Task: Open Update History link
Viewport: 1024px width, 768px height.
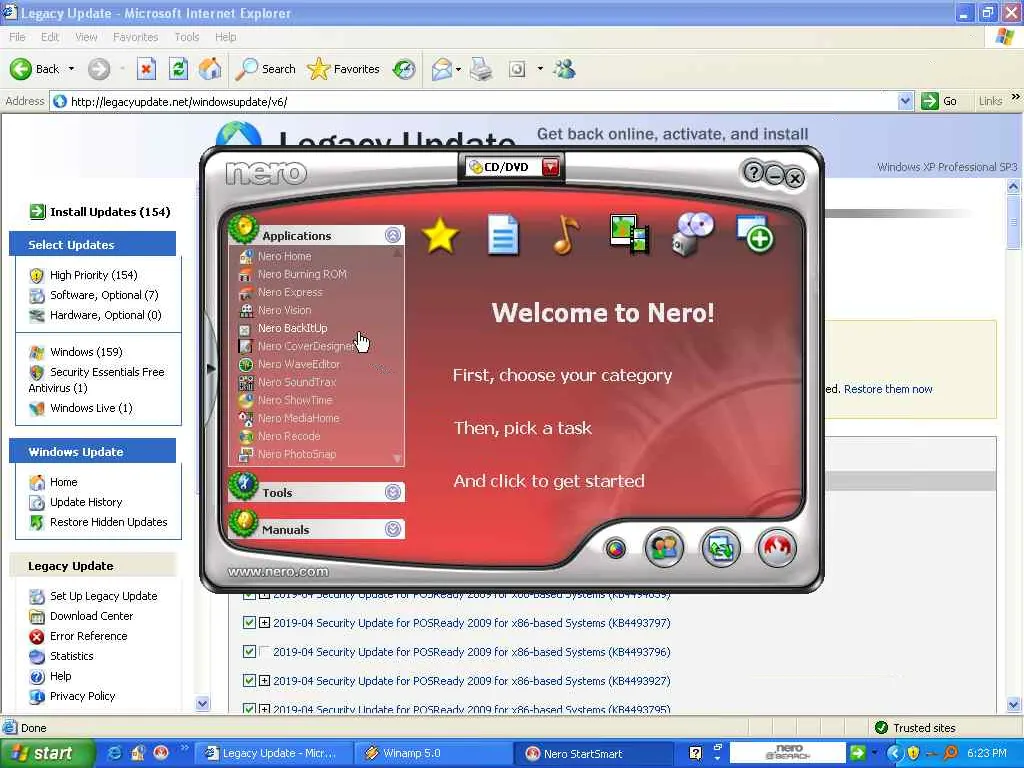Action: coord(86,502)
